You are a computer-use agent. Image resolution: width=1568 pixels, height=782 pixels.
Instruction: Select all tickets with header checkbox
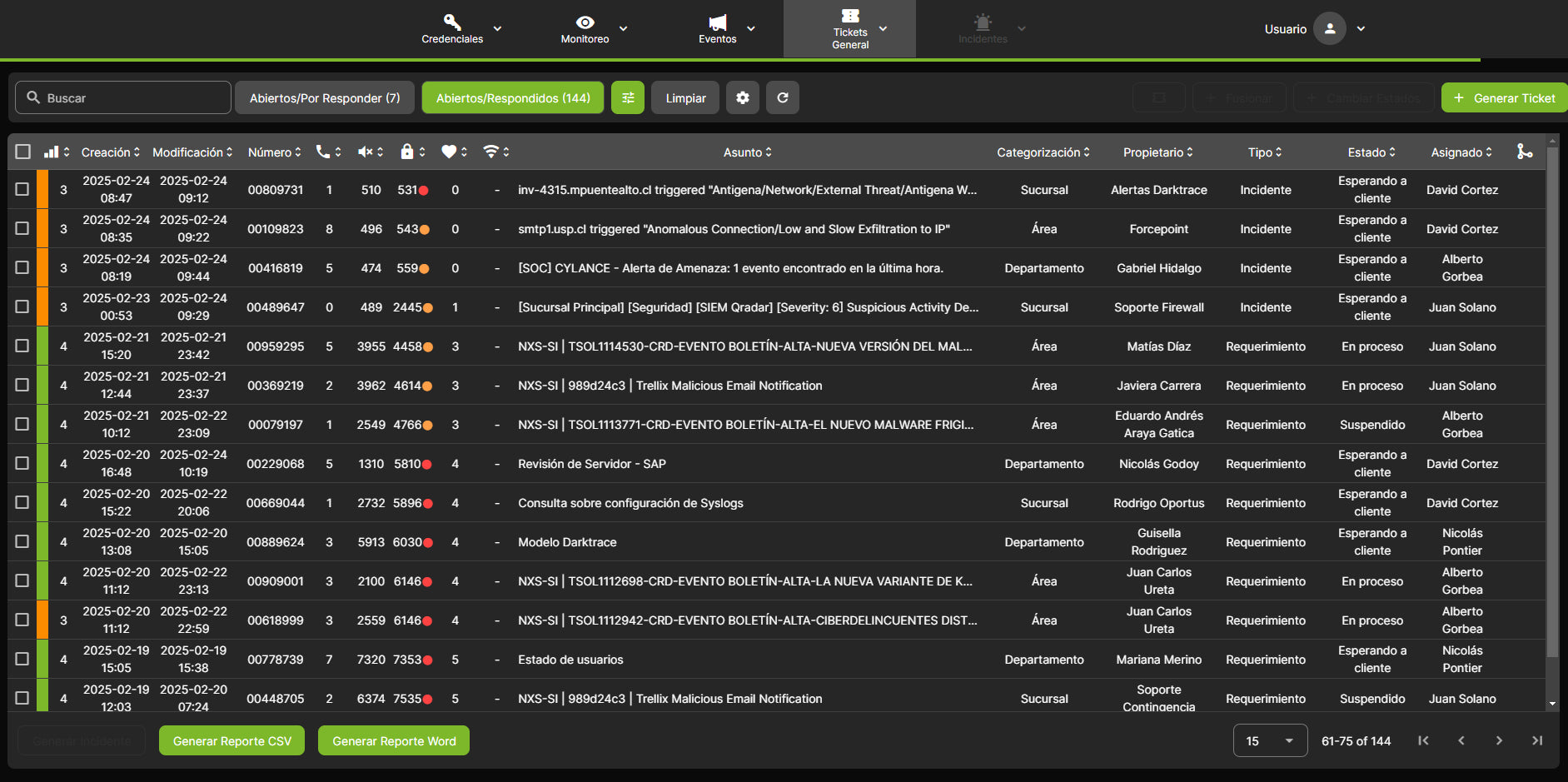23,152
